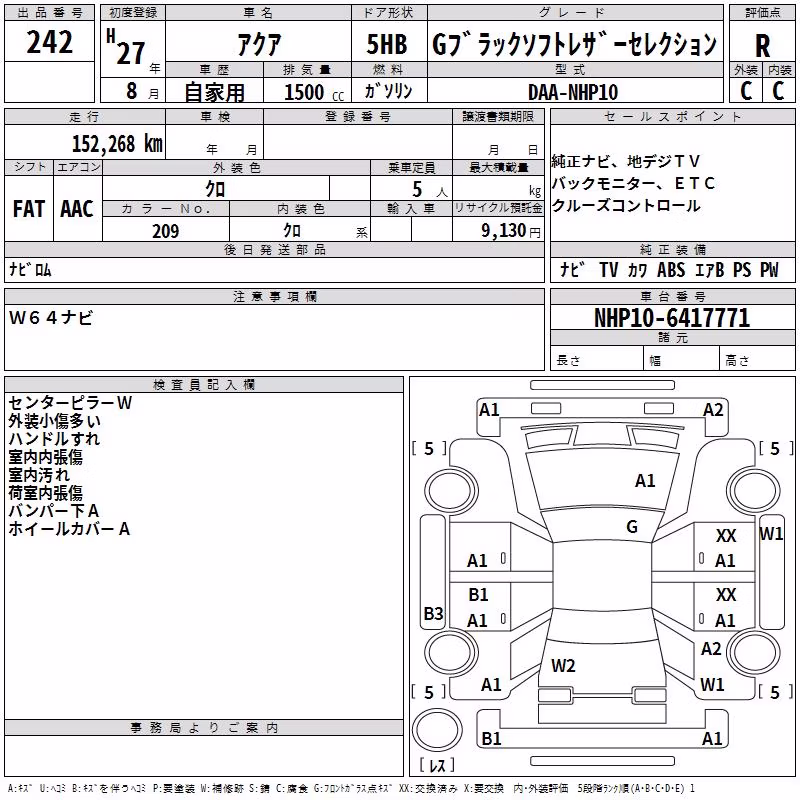Select the A1 mark on the hood
The image size is (800, 800).
(645, 481)
